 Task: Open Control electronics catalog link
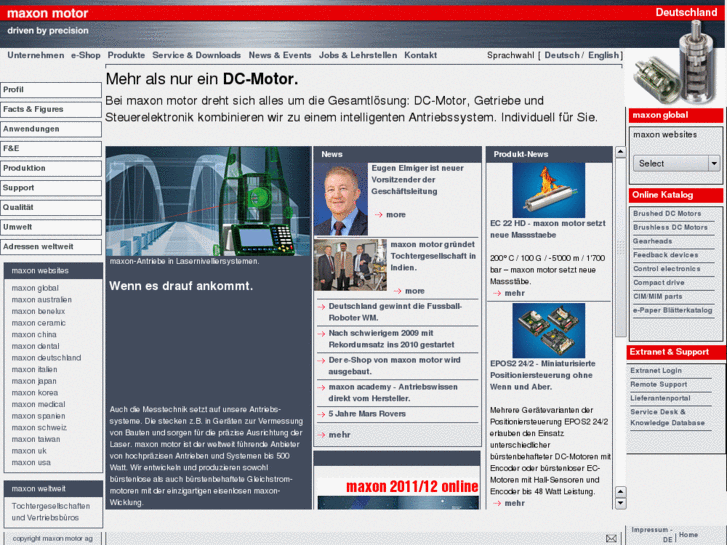[x=667, y=269]
